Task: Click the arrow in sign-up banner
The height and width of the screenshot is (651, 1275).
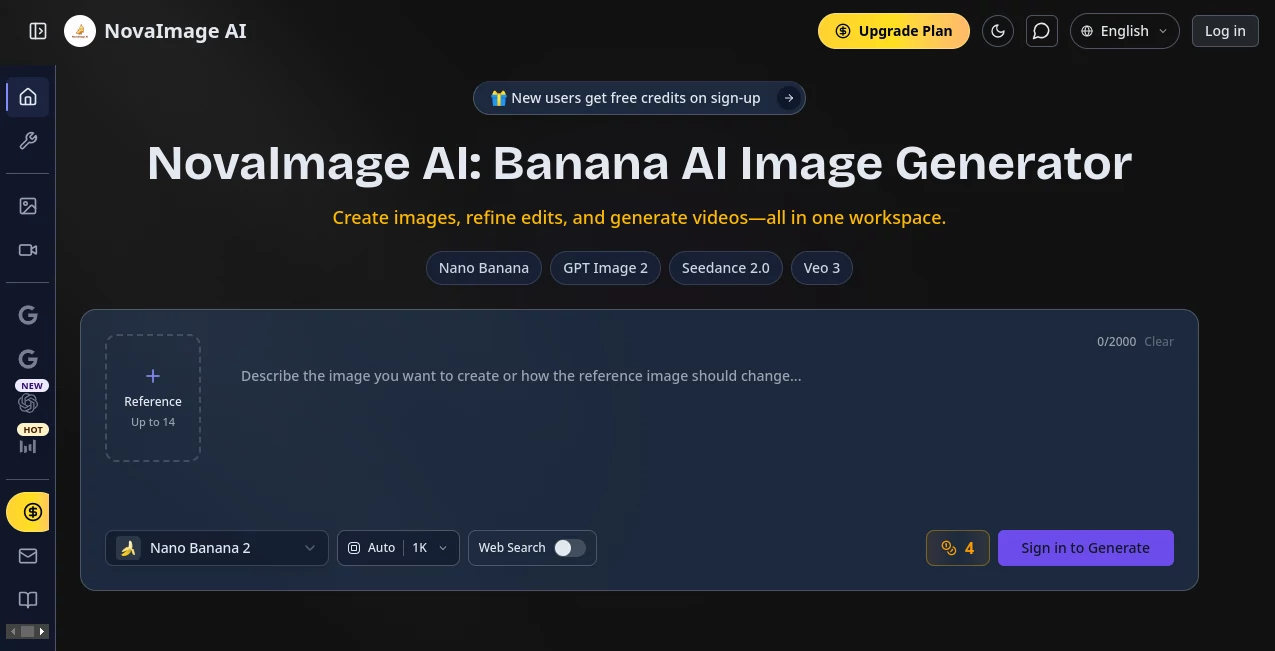Action: (789, 98)
